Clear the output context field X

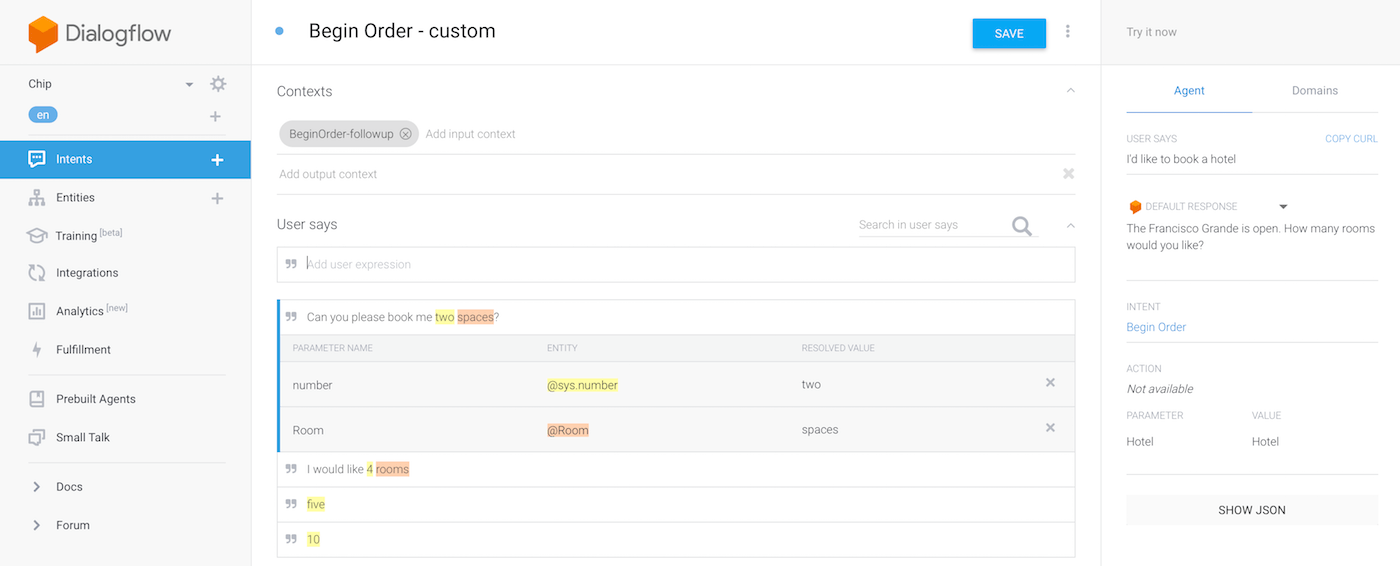tap(1068, 174)
